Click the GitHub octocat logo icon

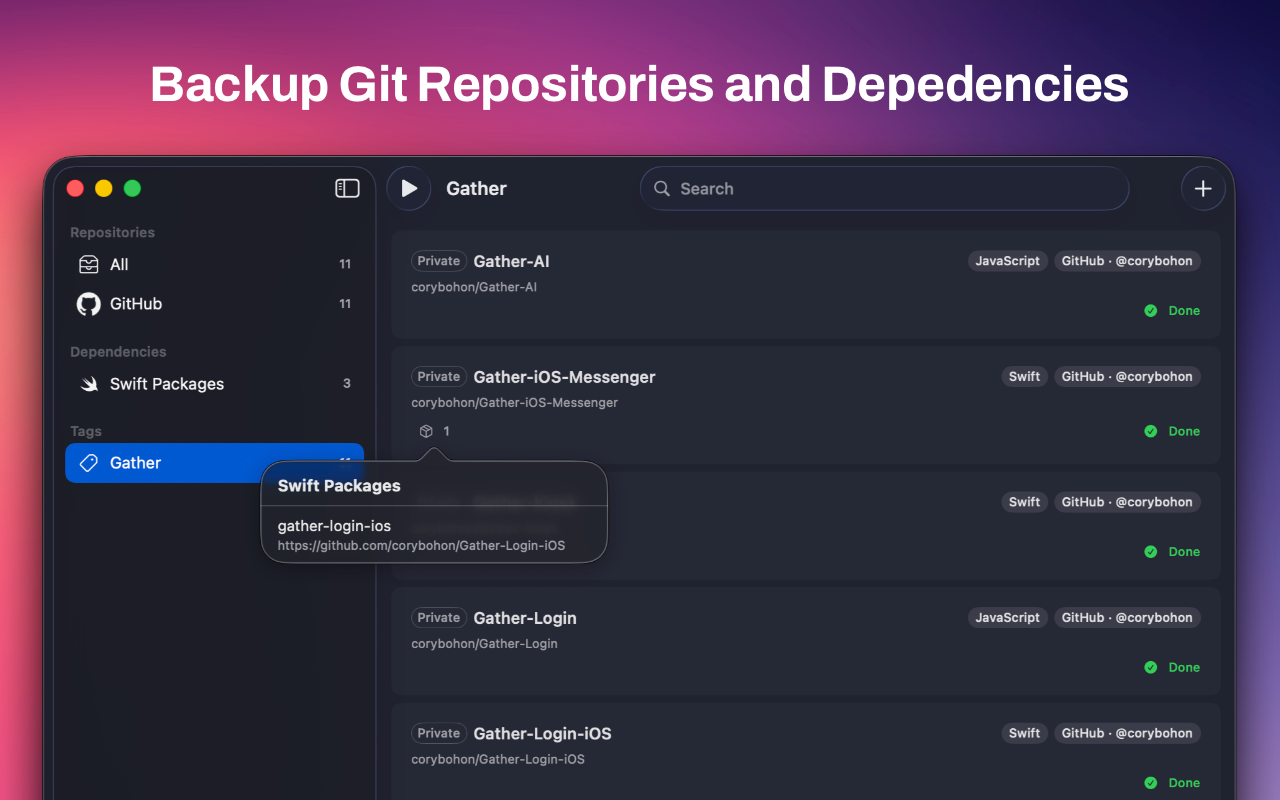click(89, 304)
